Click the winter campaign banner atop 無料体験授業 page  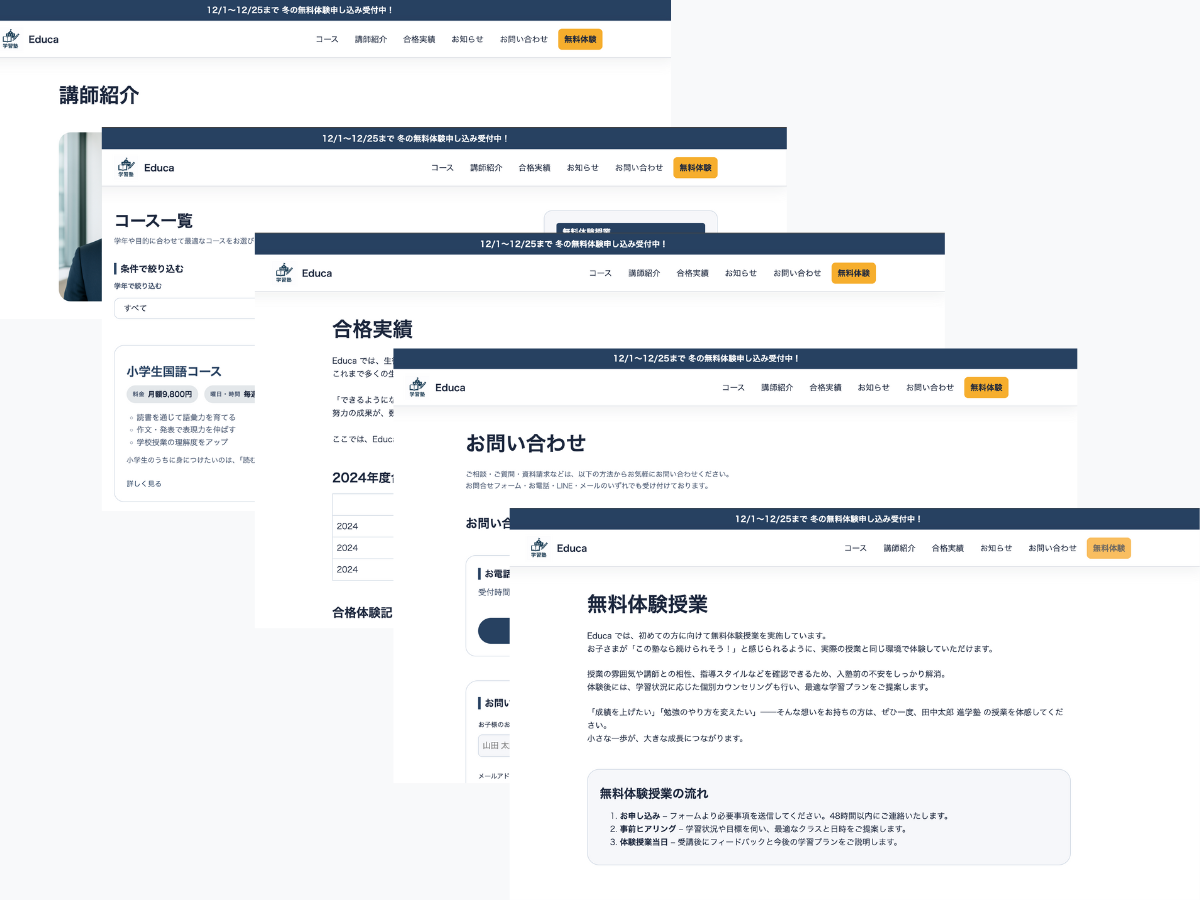855,519
